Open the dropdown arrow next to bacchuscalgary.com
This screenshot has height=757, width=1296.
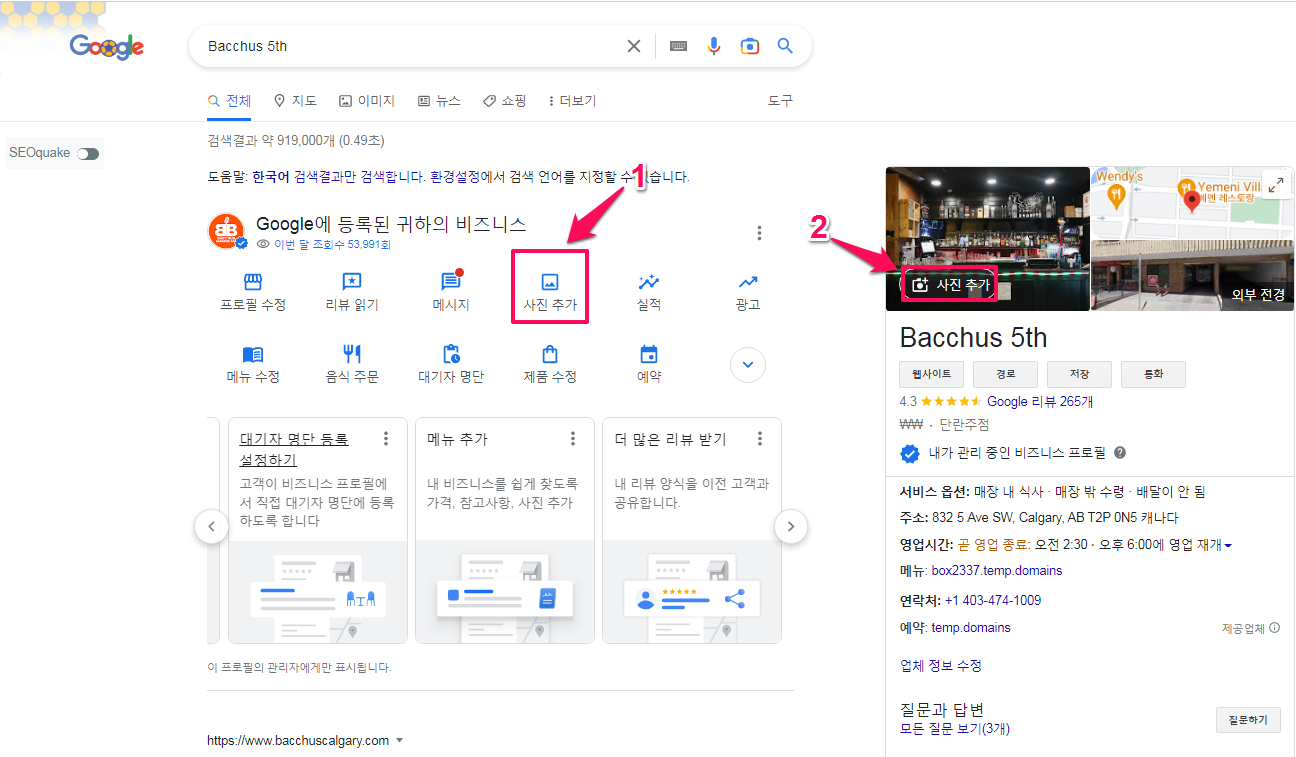click(x=400, y=740)
